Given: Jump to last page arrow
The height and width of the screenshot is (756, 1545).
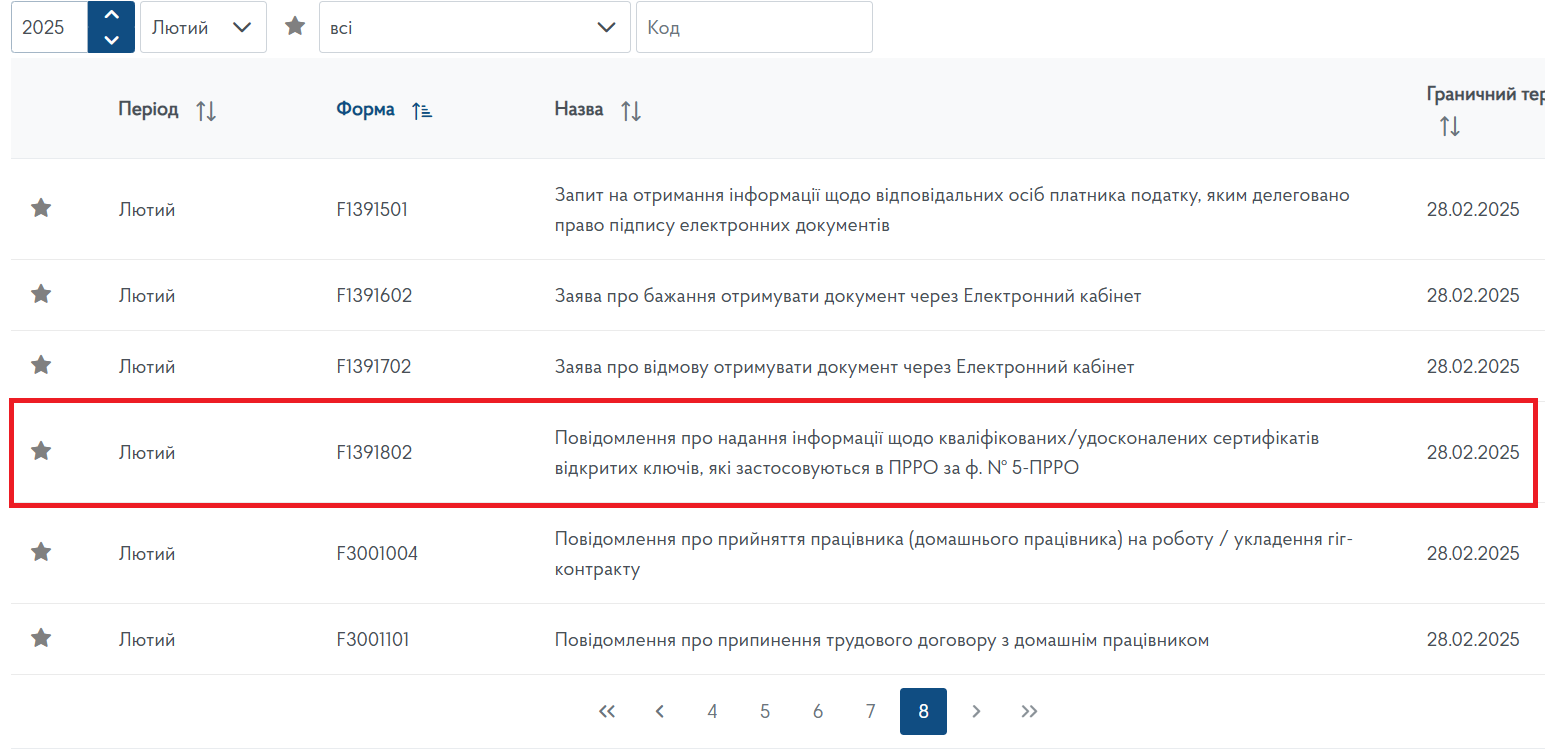Looking at the screenshot, I should [x=1029, y=711].
